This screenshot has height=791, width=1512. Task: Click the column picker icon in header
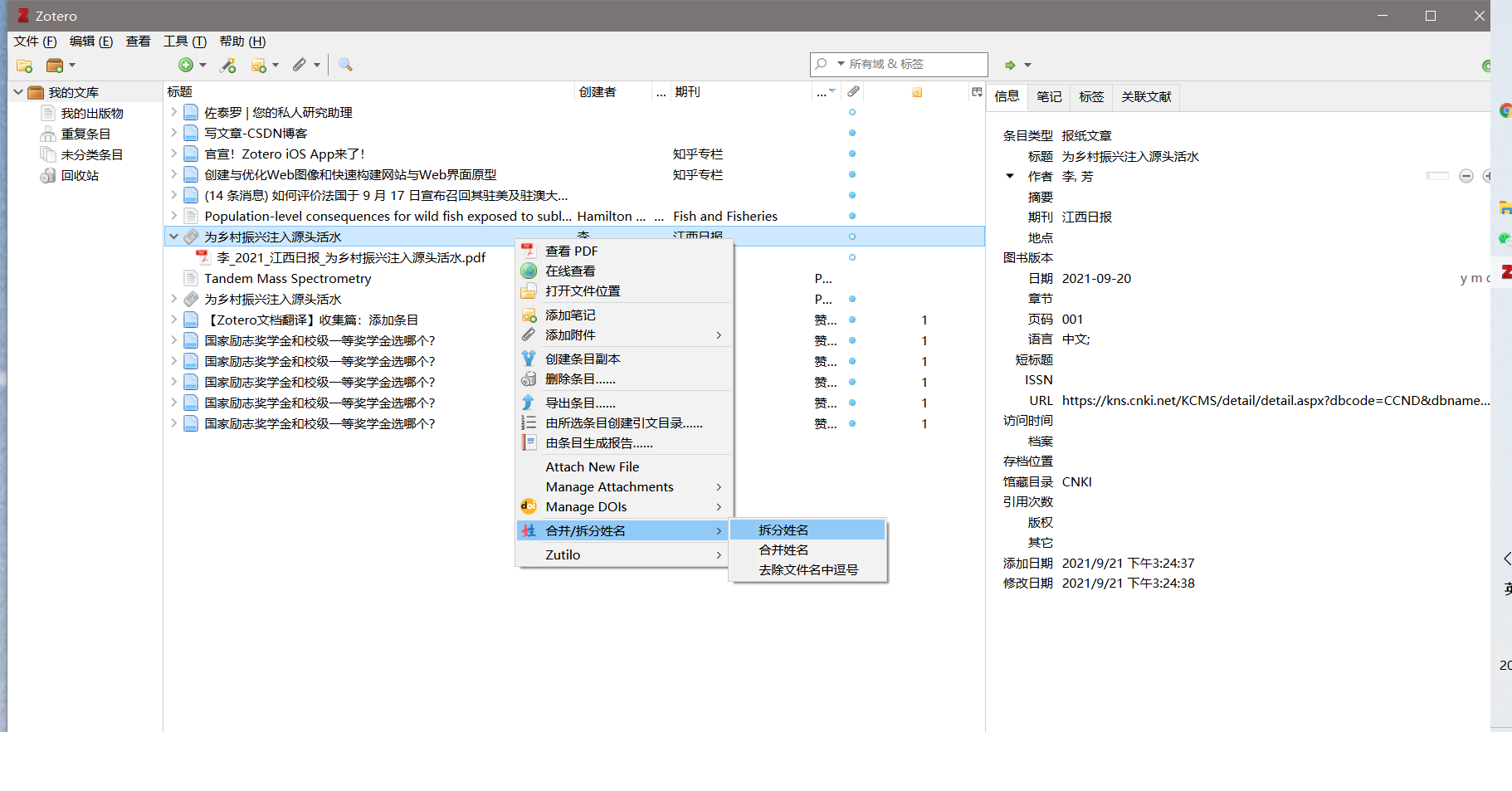pyautogui.click(x=977, y=92)
